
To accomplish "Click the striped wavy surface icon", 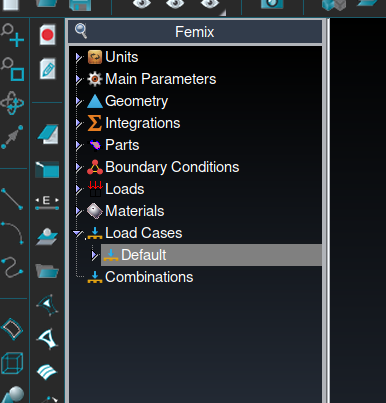I will (x=47, y=372).
